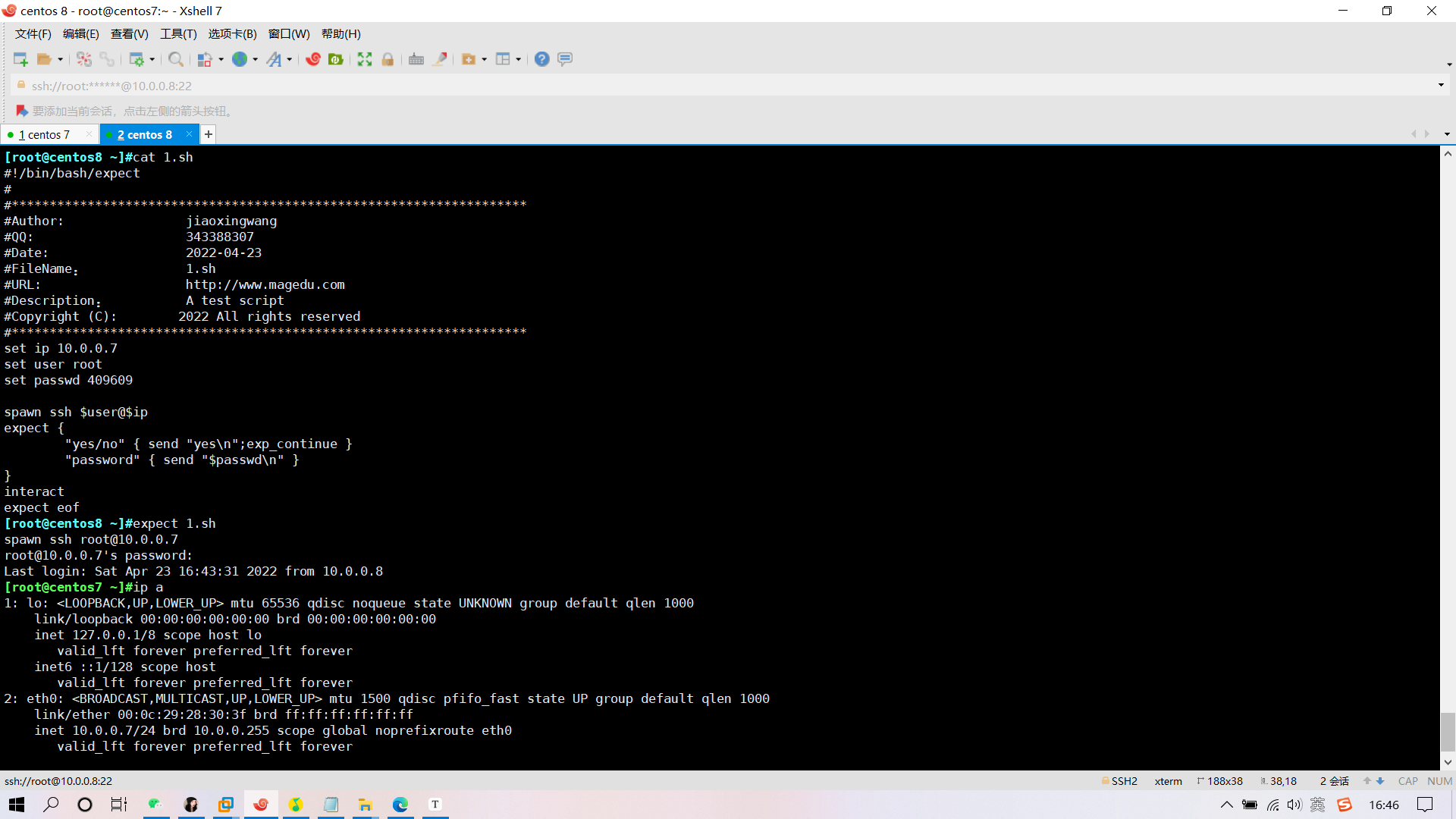The image size is (1456, 819).
Task: Open the address bar history dropdown
Action: click(x=1441, y=85)
